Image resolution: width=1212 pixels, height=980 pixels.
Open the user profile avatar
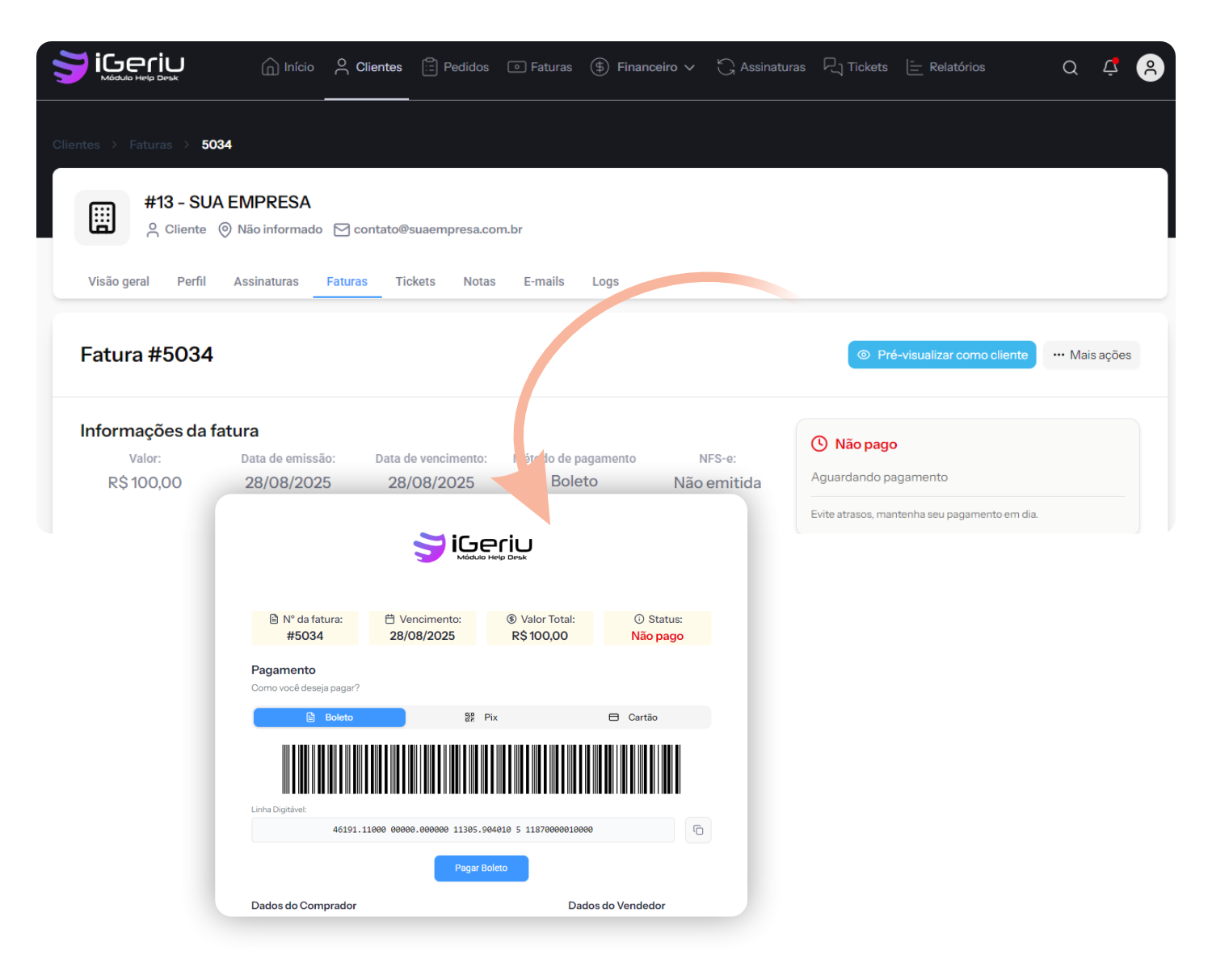[1150, 68]
